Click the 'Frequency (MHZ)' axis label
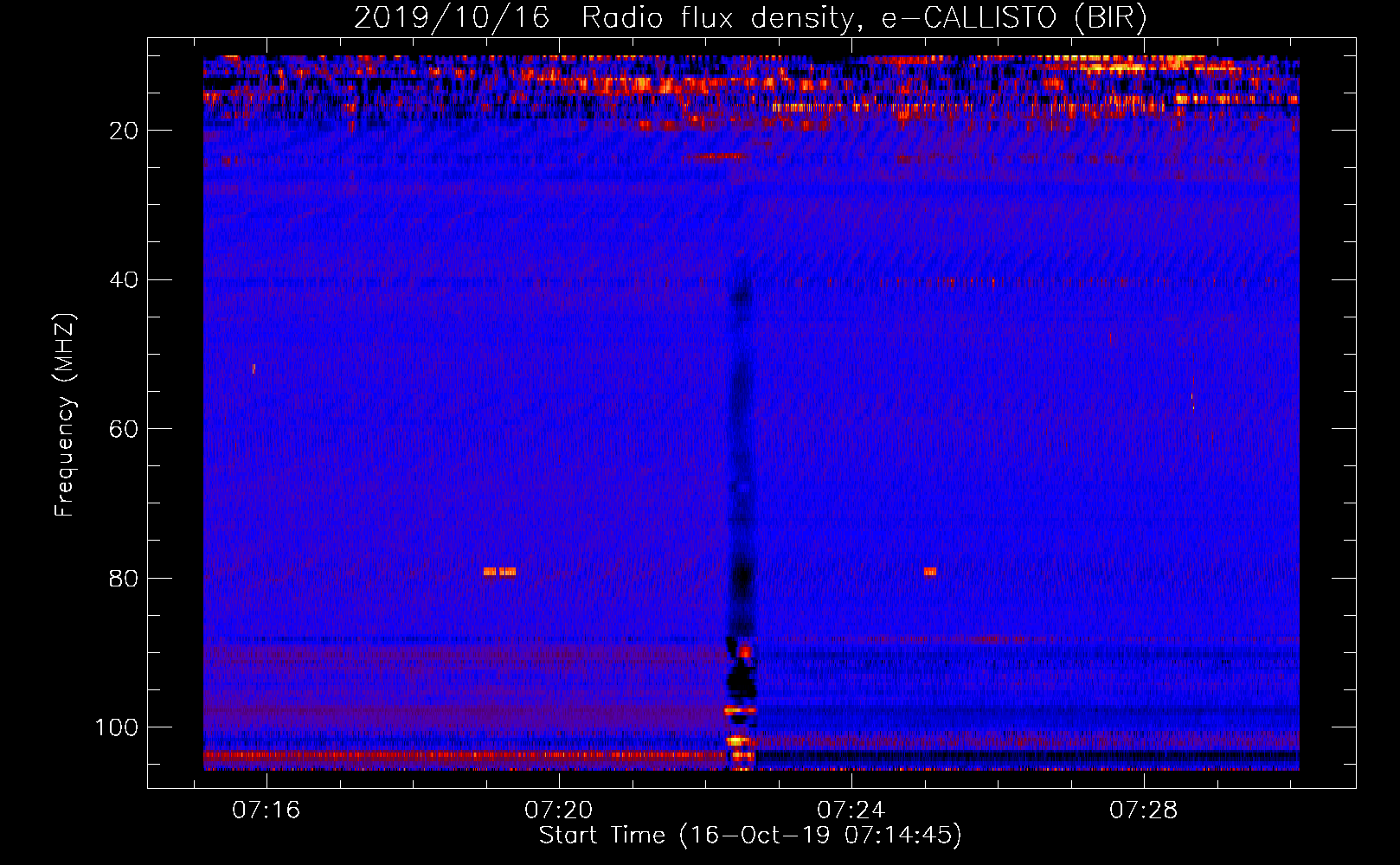 tap(65, 415)
